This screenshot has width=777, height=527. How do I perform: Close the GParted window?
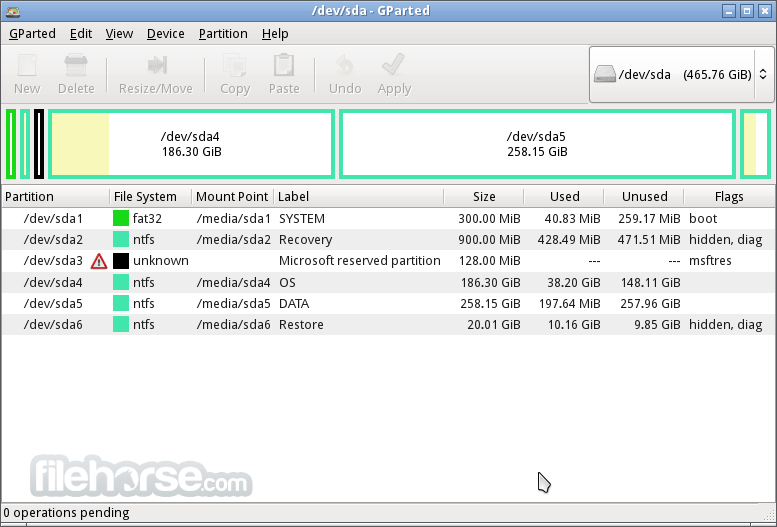pos(765,11)
